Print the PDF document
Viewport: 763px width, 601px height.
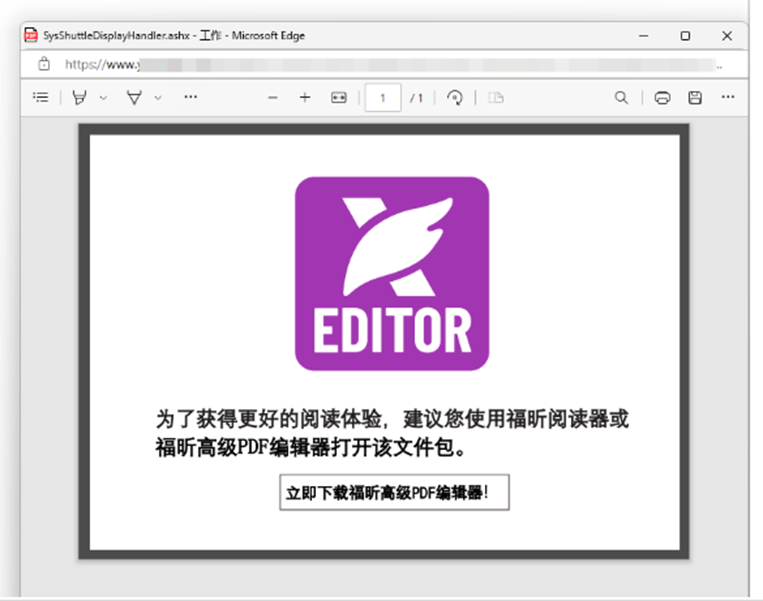662,98
